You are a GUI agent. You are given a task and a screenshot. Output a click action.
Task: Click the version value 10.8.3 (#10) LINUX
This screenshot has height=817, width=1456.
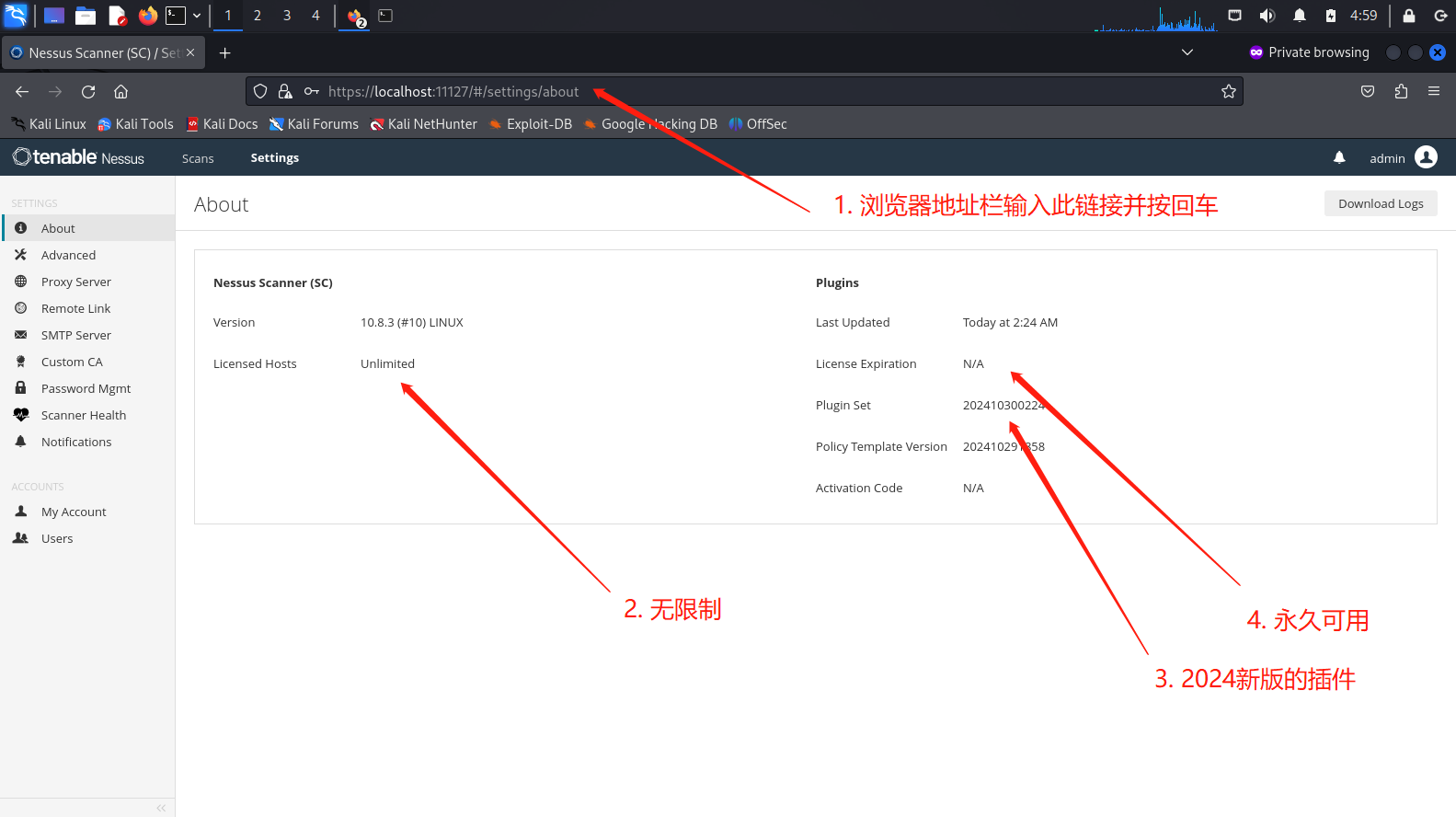click(x=412, y=322)
